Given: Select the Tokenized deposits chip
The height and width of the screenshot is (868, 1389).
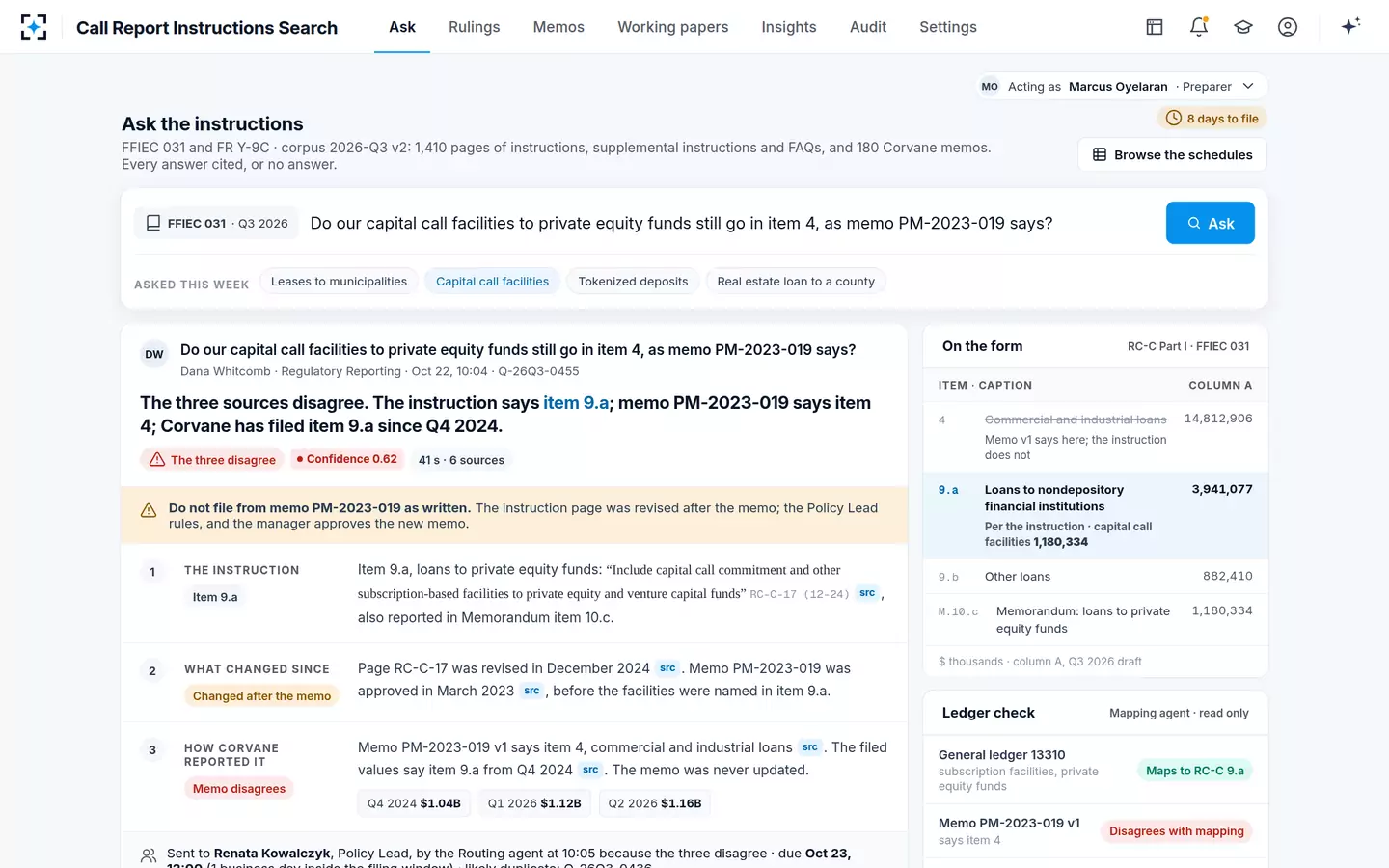Looking at the screenshot, I should click(x=633, y=282).
